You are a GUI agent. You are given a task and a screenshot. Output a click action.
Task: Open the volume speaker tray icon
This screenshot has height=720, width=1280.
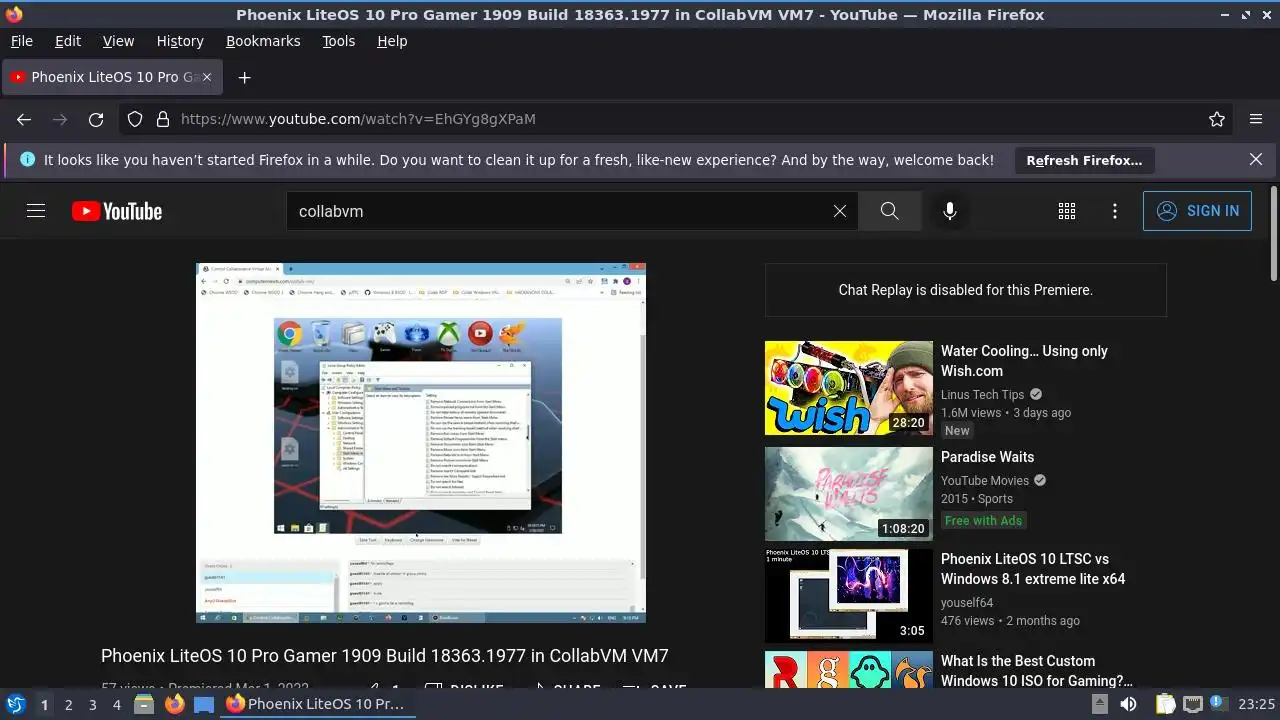pyautogui.click(x=1128, y=704)
